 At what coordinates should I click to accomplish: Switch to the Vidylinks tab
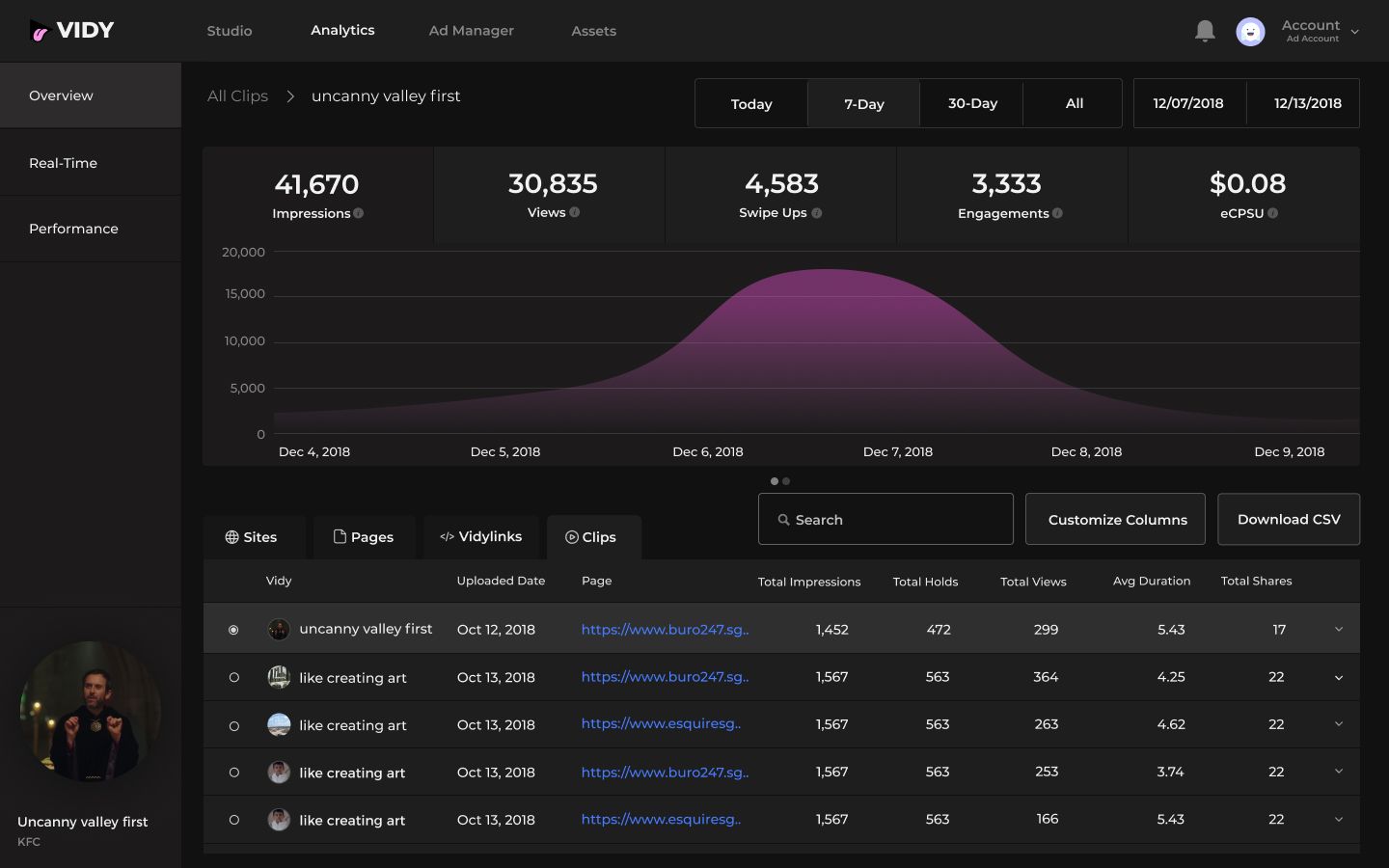tap(481, 537)
